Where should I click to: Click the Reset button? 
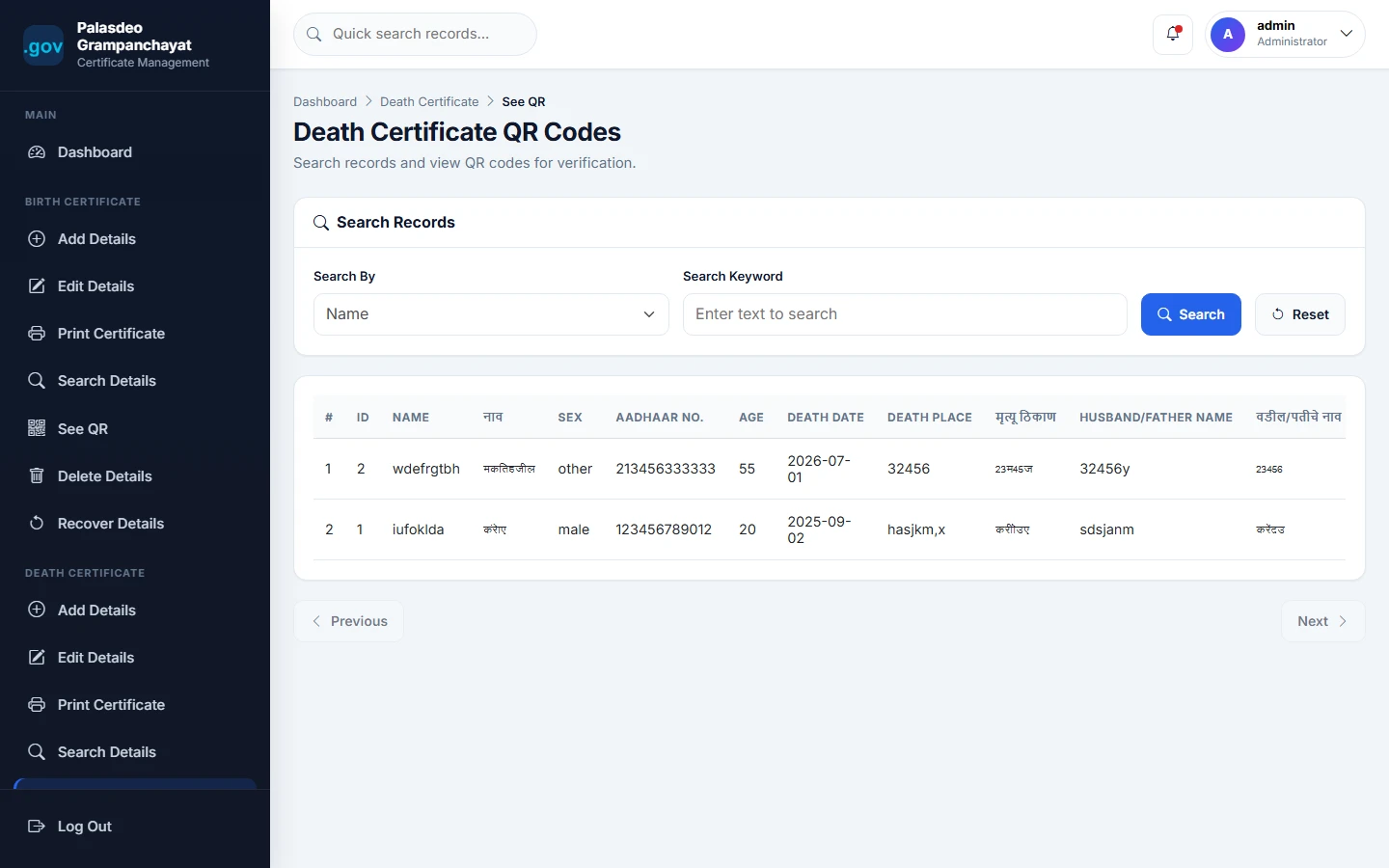tap(1300, 314)
